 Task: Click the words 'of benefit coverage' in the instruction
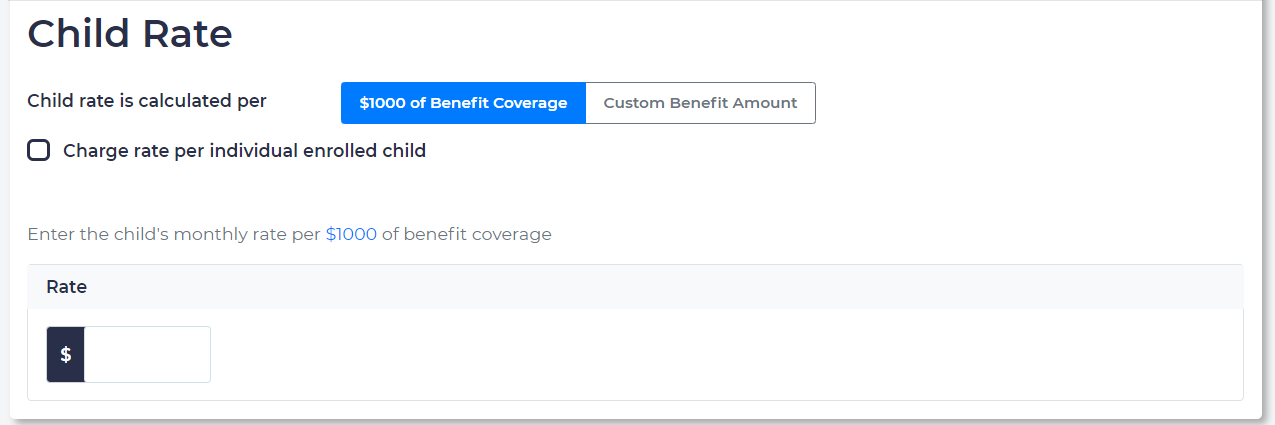[466, 235]
